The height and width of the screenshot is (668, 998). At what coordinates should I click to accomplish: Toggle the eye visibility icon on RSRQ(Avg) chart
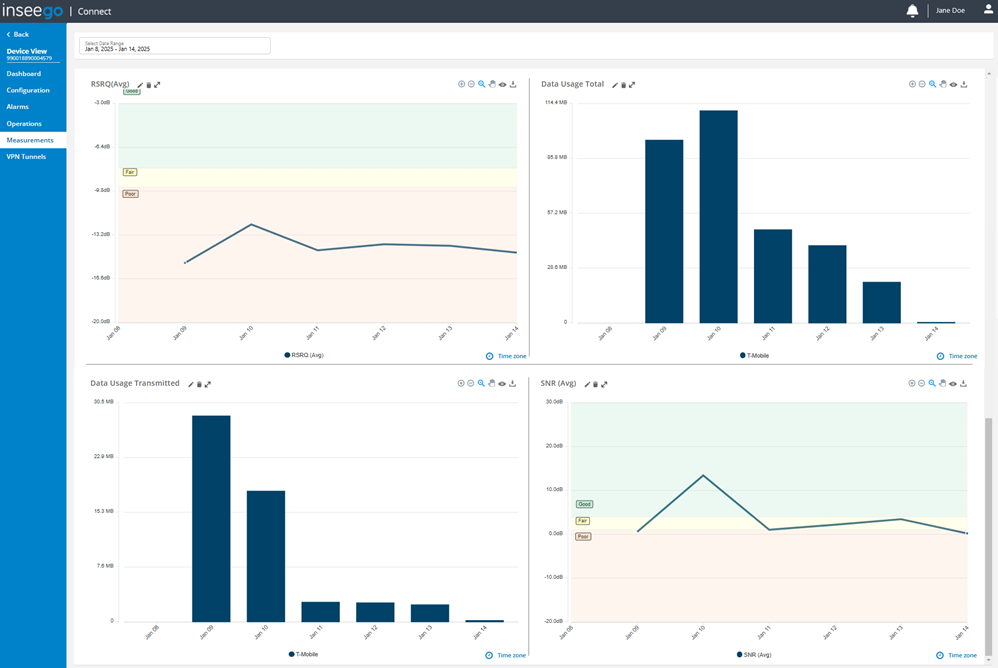click(502, 84)
